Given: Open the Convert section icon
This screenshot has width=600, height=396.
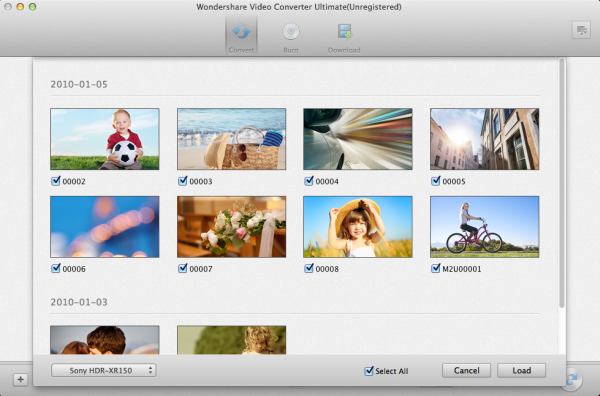Looking at the screenshot, I should [241, 31].
